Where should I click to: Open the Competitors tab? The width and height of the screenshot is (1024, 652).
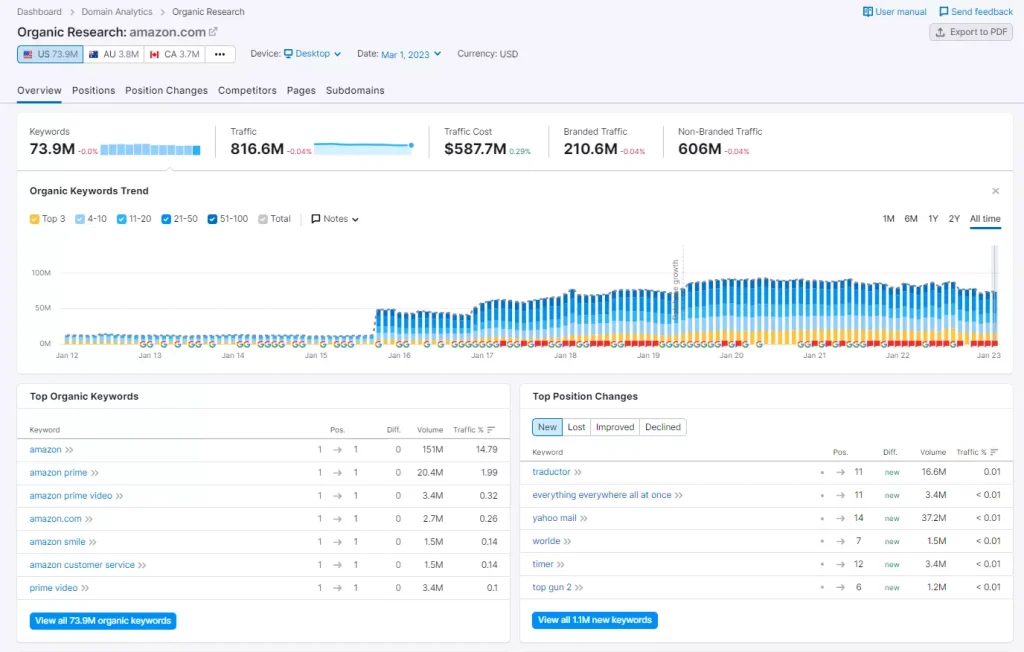pos(247,91)
